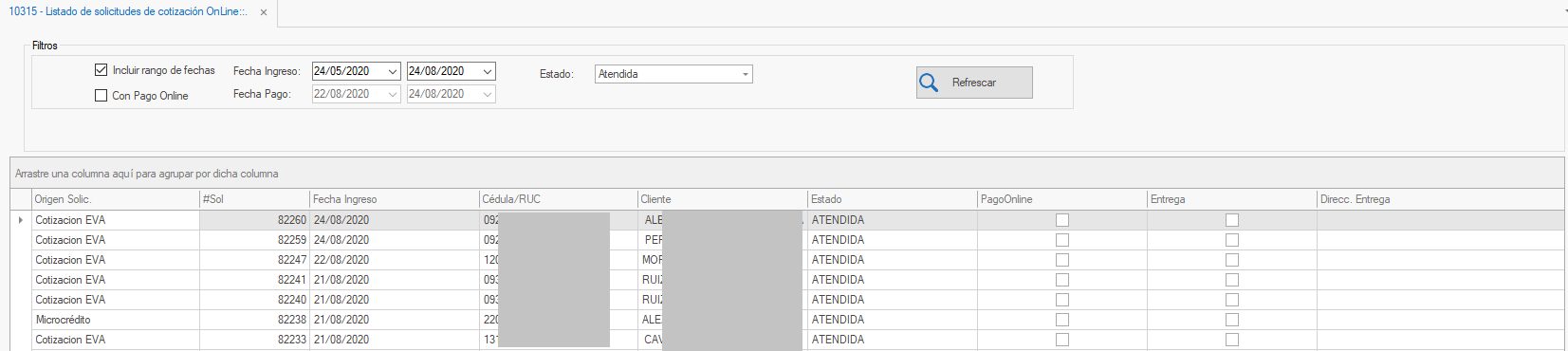
Task: Close the Listado de solicitudes tab
Action: pos(264,12)
